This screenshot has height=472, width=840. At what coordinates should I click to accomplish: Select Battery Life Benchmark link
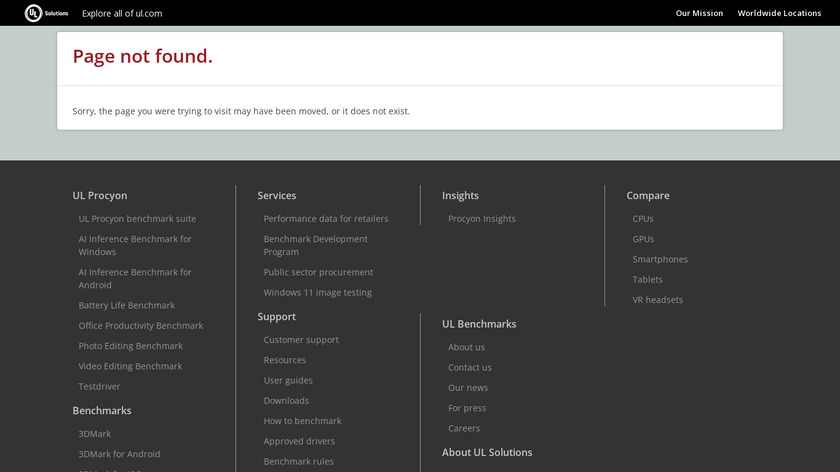click(x=126, y=305)
